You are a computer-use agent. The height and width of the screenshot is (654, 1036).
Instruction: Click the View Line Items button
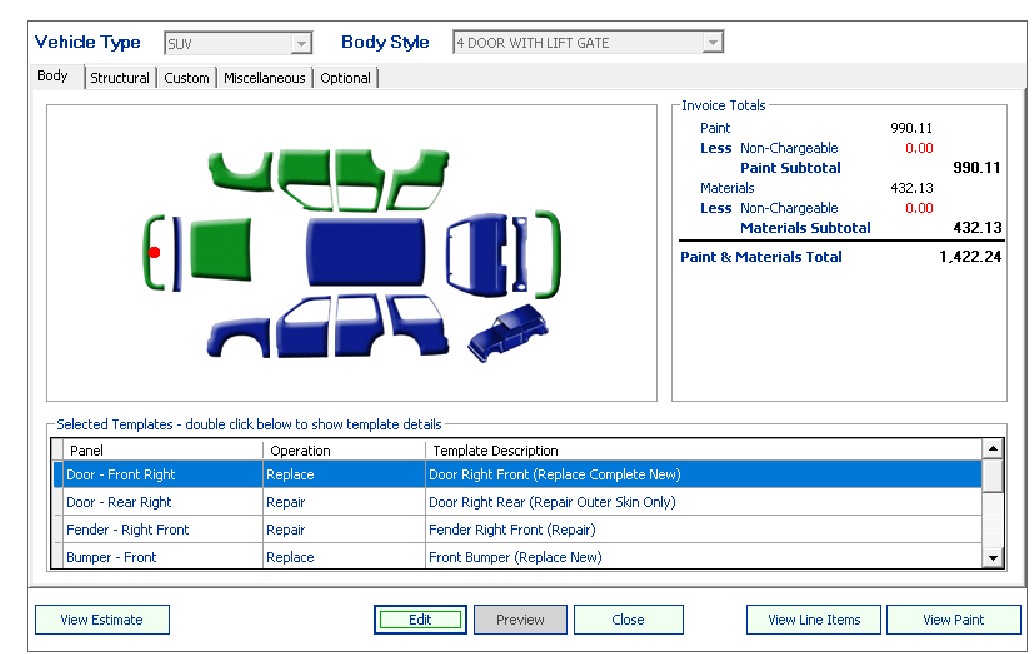(x=813, y=619)
